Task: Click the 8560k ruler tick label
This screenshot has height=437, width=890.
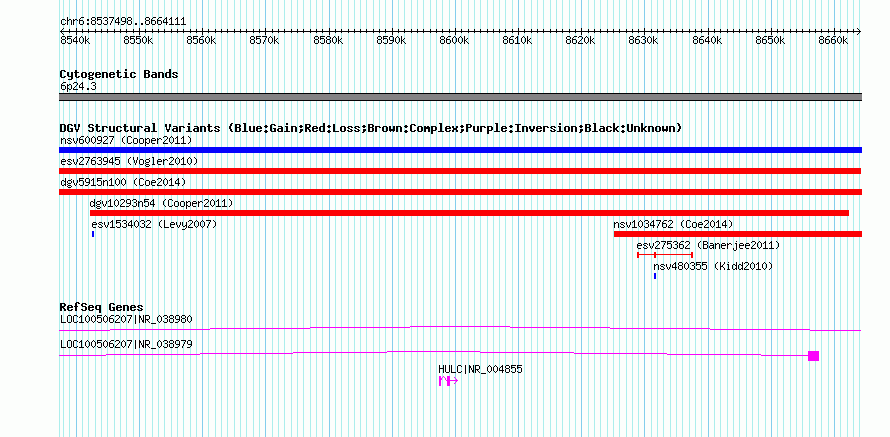Action: [201, 41]
